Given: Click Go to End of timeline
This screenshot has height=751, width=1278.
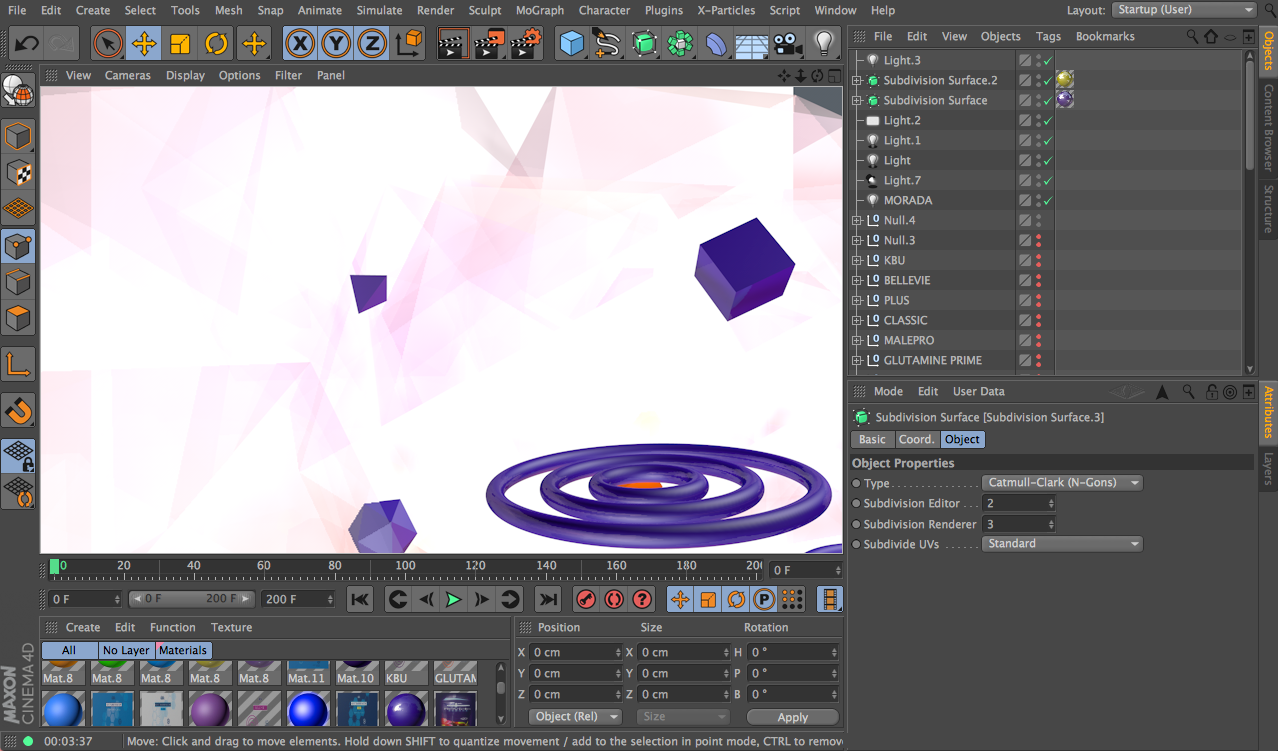Looking at the screenshot, I should 548,599.
